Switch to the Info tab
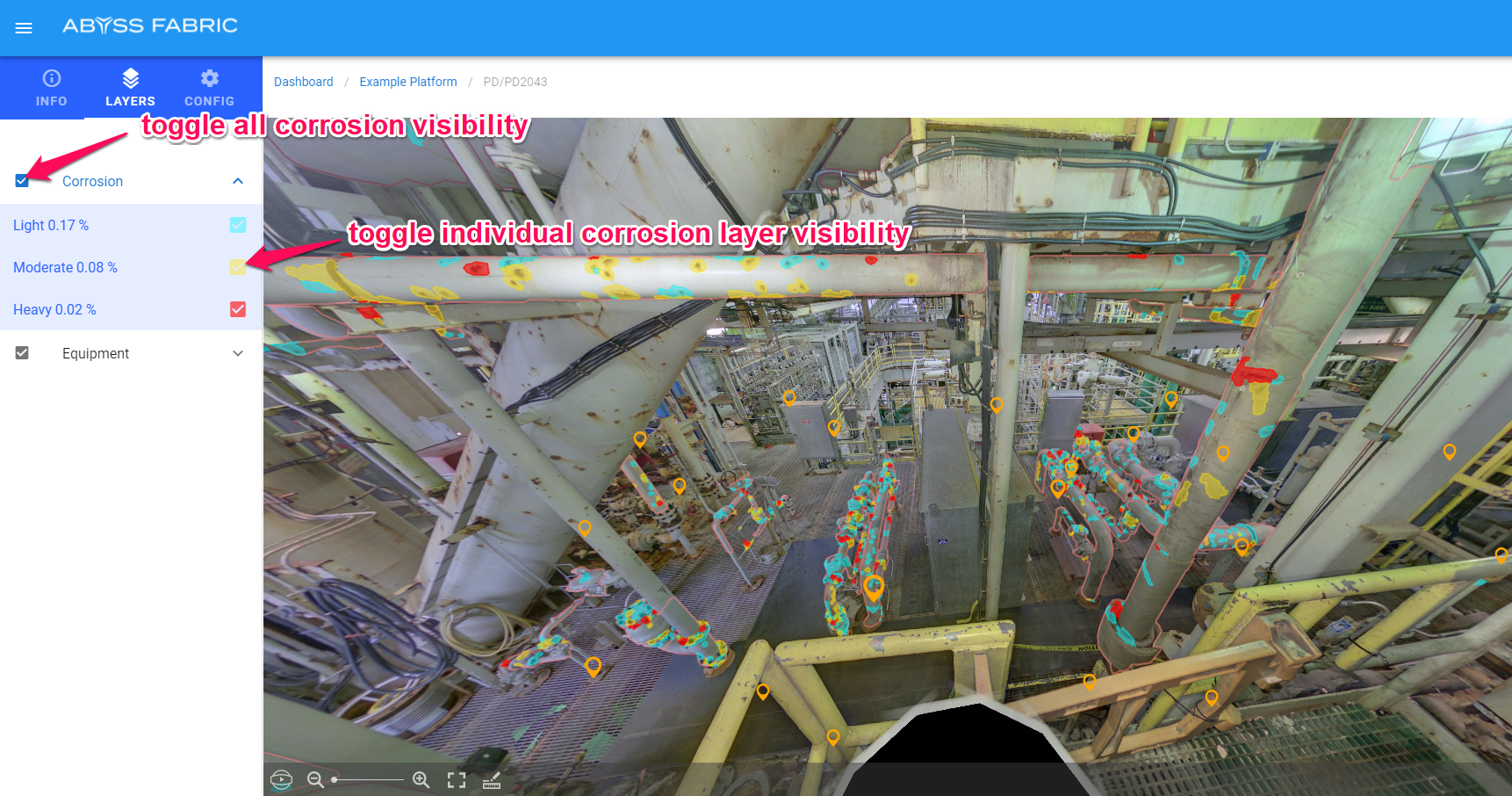The image size is (1512, 796). (51, 88)
